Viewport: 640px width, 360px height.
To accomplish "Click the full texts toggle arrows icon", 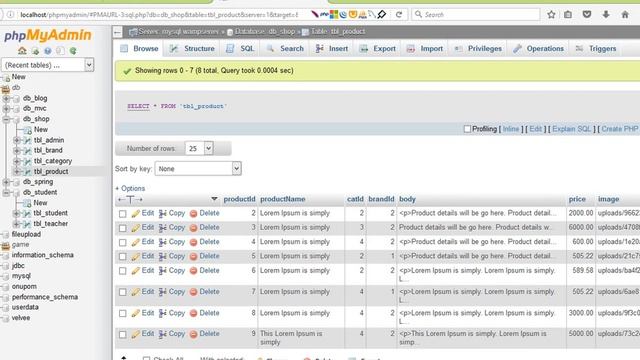I will point(130,200).
